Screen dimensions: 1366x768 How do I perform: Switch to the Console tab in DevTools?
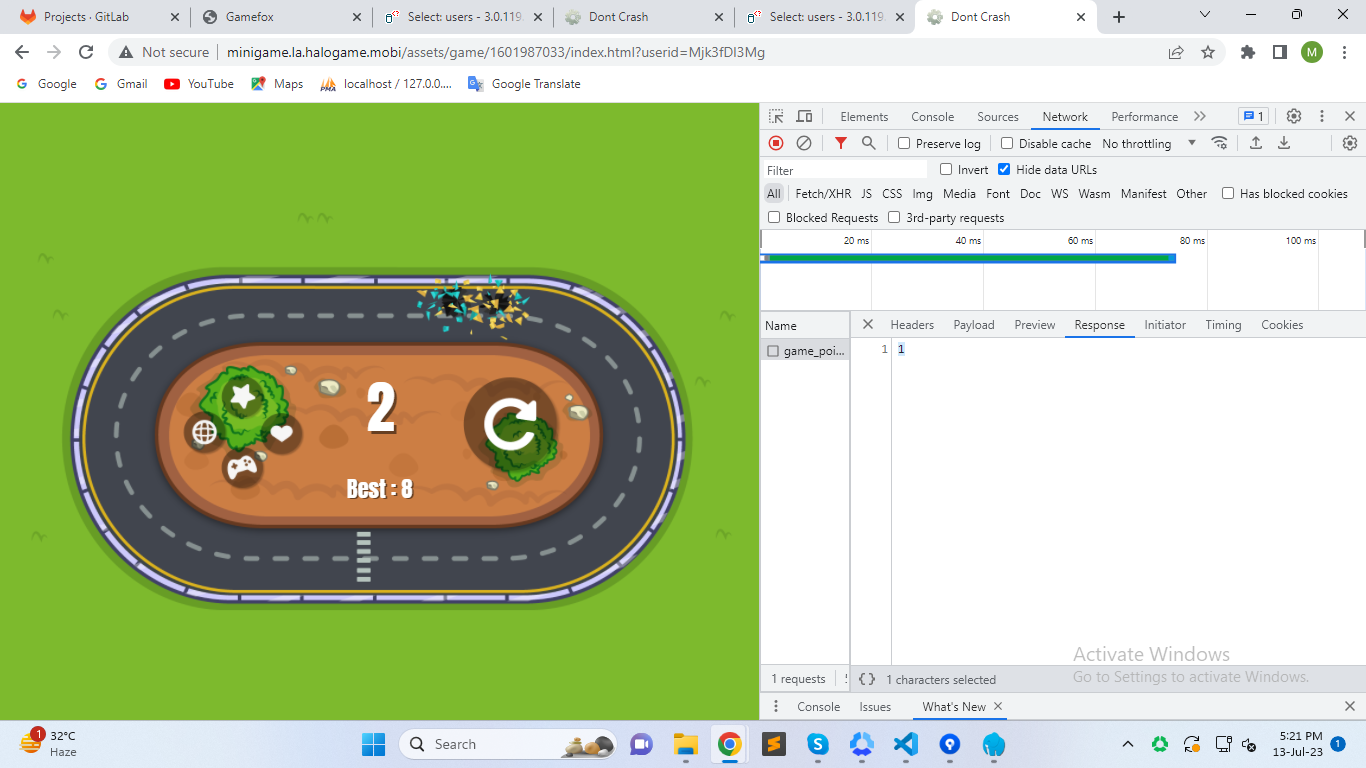pos(932,116)
